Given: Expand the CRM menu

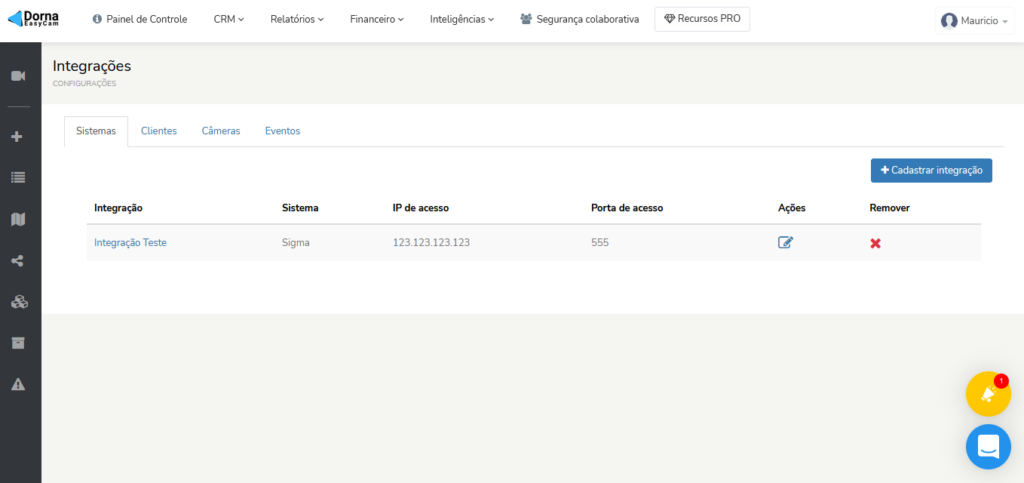Looking at the screenshot, I should (x=229, y=20).
